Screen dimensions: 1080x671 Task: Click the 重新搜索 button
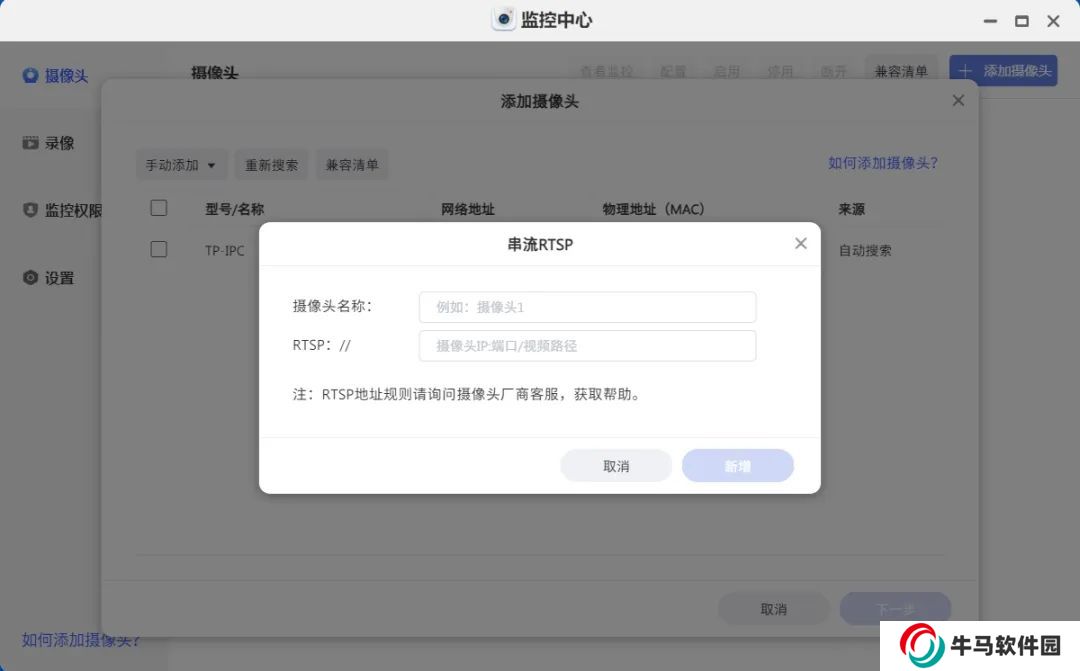click(x=272, y=165)
